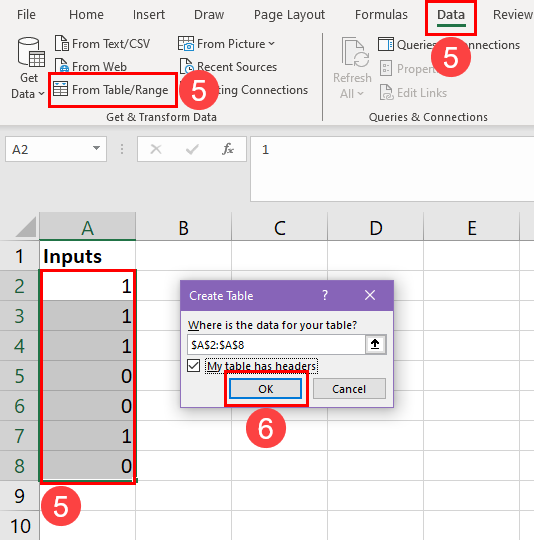Switch to the Formulas tab

click(x=381, y=15)
